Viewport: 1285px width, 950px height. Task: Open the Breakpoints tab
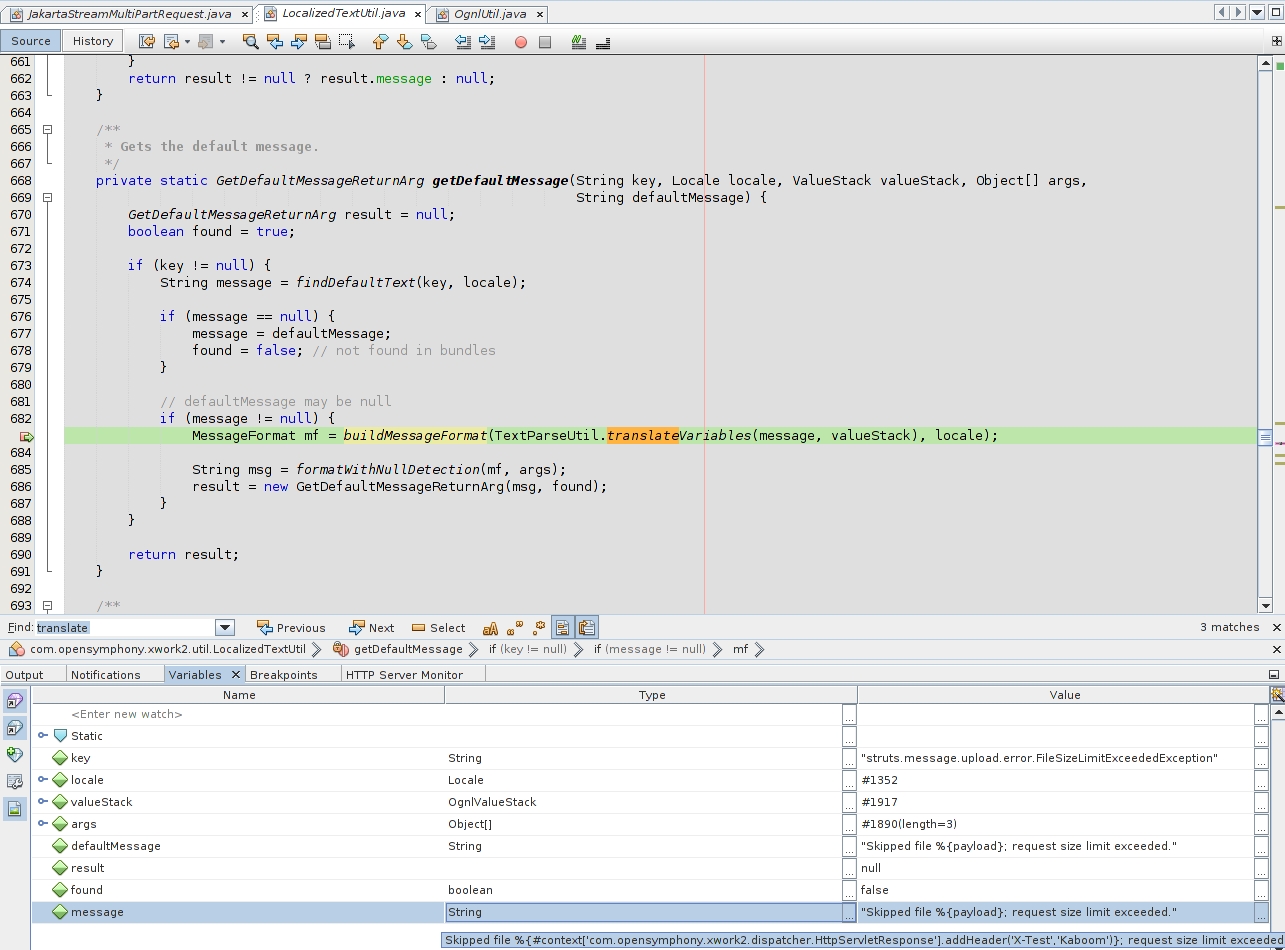coord(283,675)
